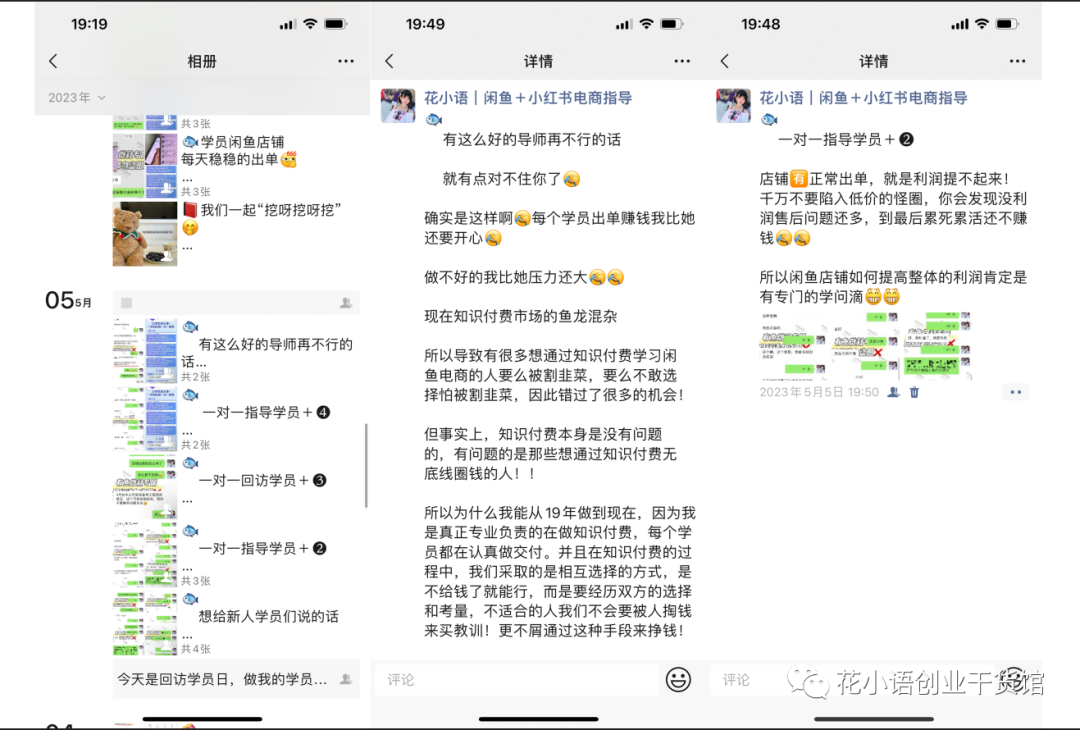Open the two-dot comment button on the post
The width and height of the screenshot is (1080, 730).
pos(1015,392)
